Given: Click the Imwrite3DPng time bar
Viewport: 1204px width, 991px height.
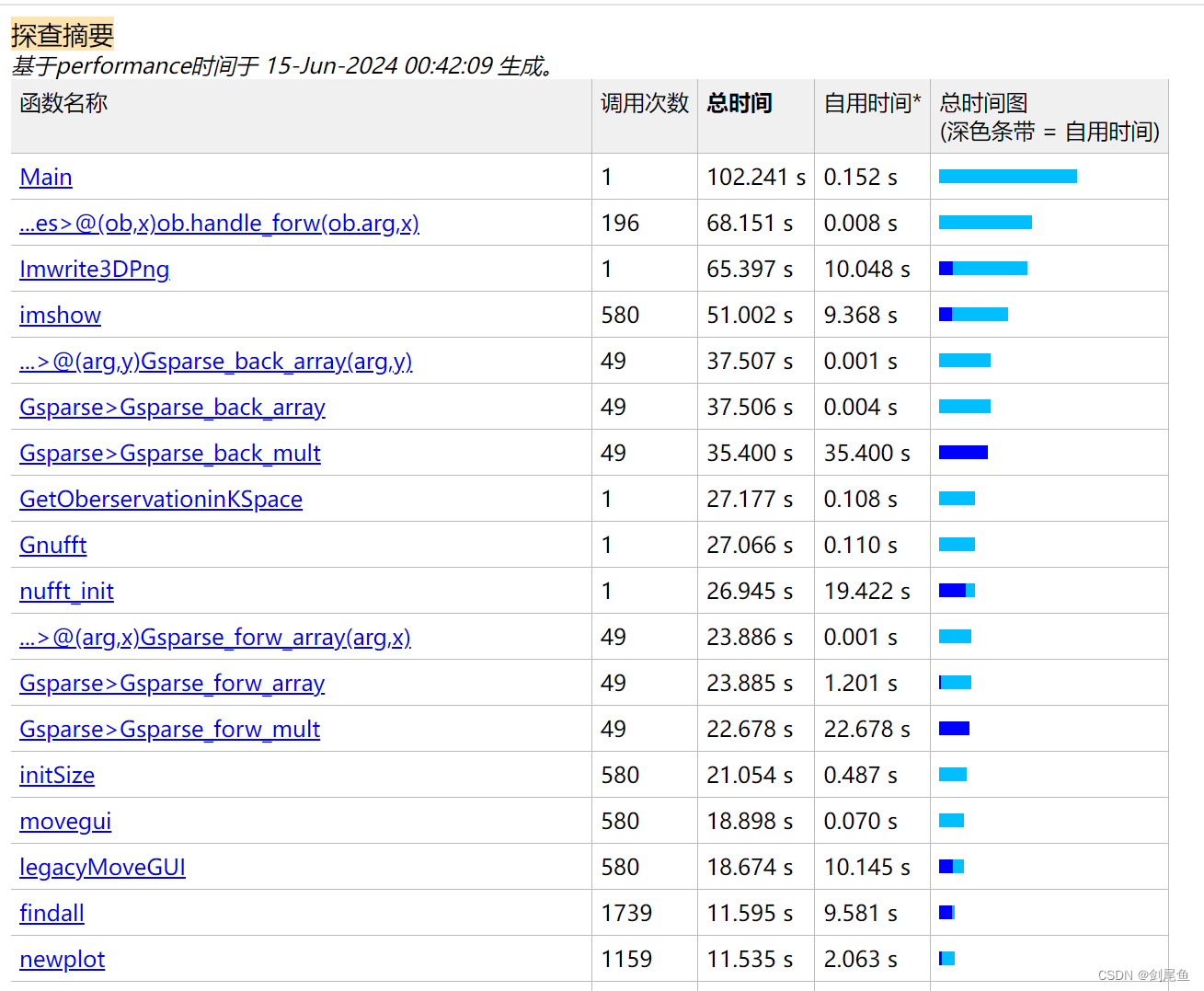Looking at the screenshot, I should 983,268.
